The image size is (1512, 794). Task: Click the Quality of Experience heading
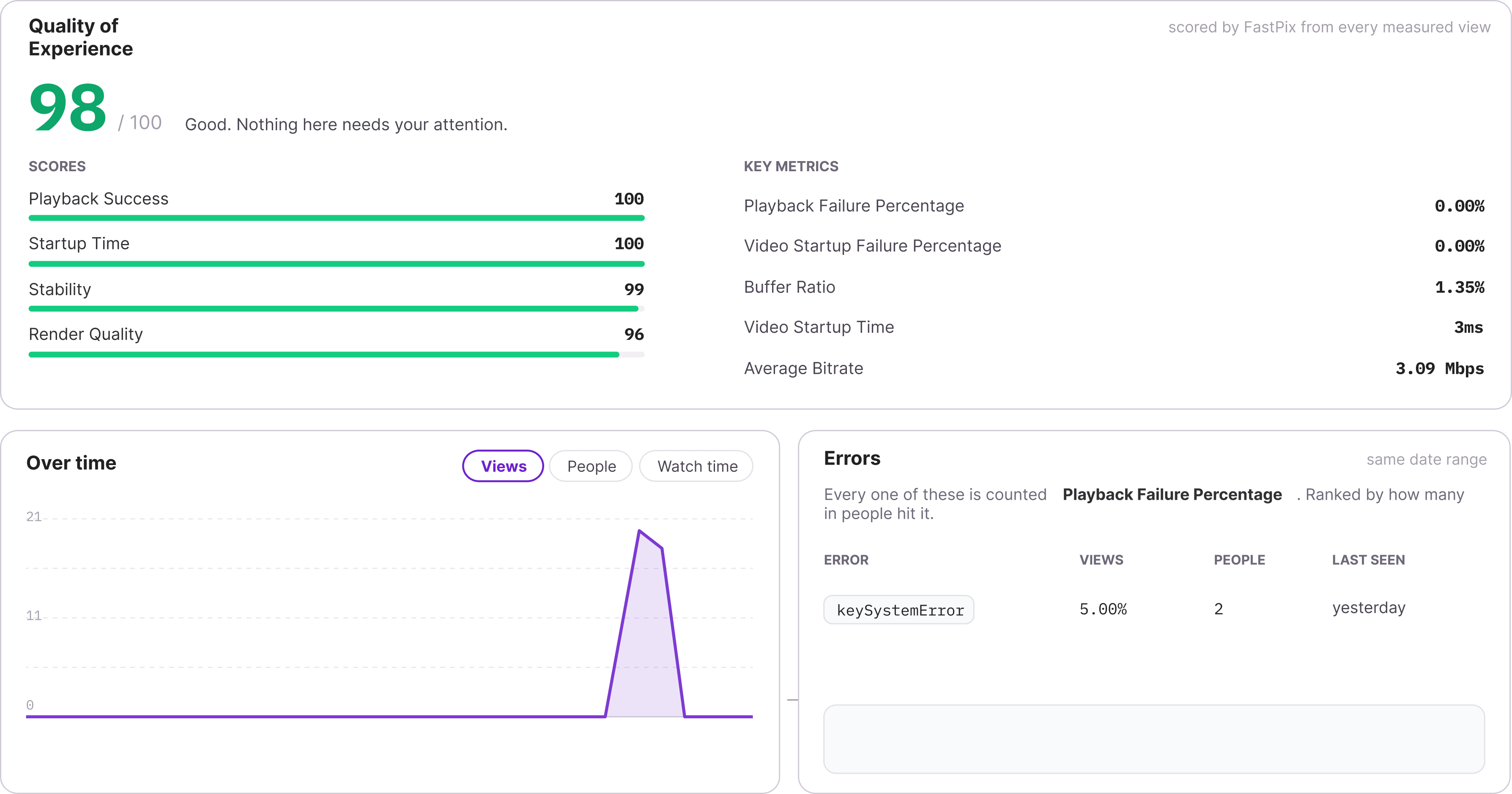pyautogui.click(x=81, y=37)
